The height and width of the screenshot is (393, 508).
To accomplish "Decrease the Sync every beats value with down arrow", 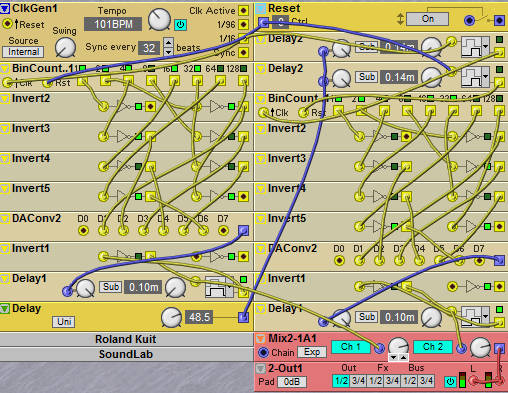I will tap(169, 52).
